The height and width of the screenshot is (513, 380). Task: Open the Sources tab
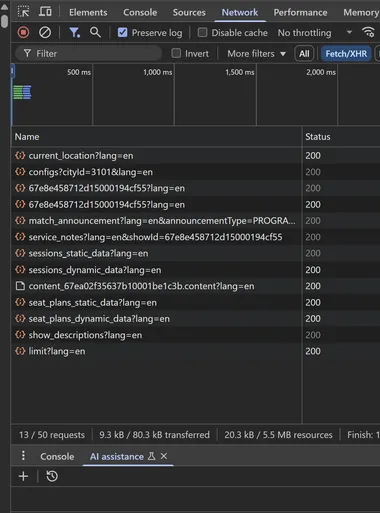point(189,12)
